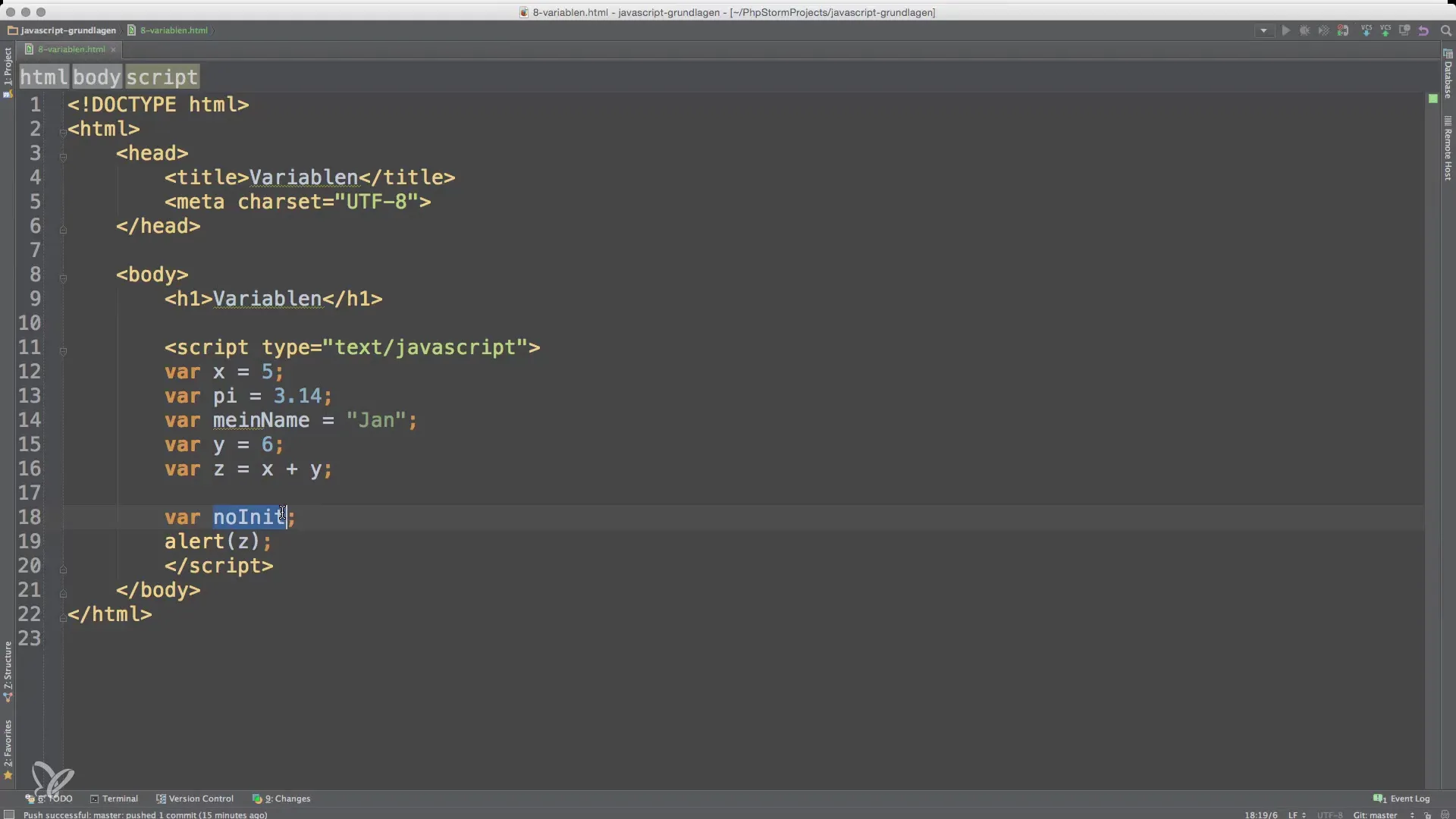
Task: Click line number 23 in gutter
Action: pos(30,639)
